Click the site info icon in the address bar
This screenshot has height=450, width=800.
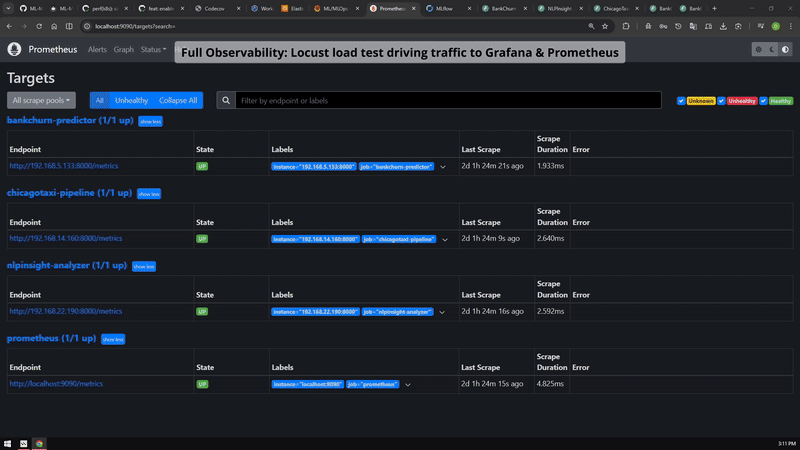tap(87, 26)
